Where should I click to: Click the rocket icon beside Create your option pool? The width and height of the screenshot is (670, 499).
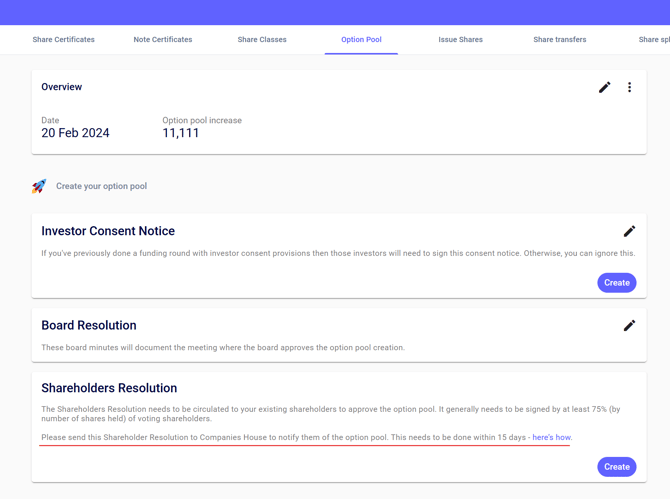click(39, 186)
